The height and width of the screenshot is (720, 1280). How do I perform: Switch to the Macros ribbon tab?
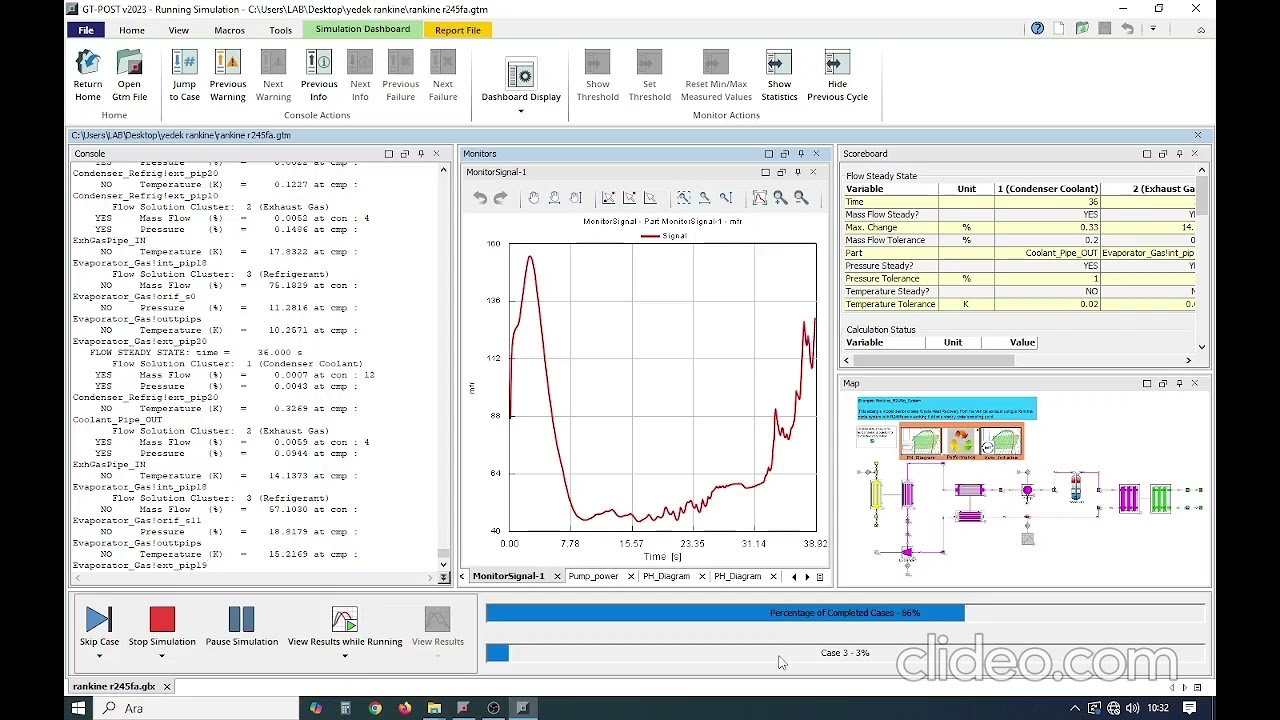click(x=229, y=30)
